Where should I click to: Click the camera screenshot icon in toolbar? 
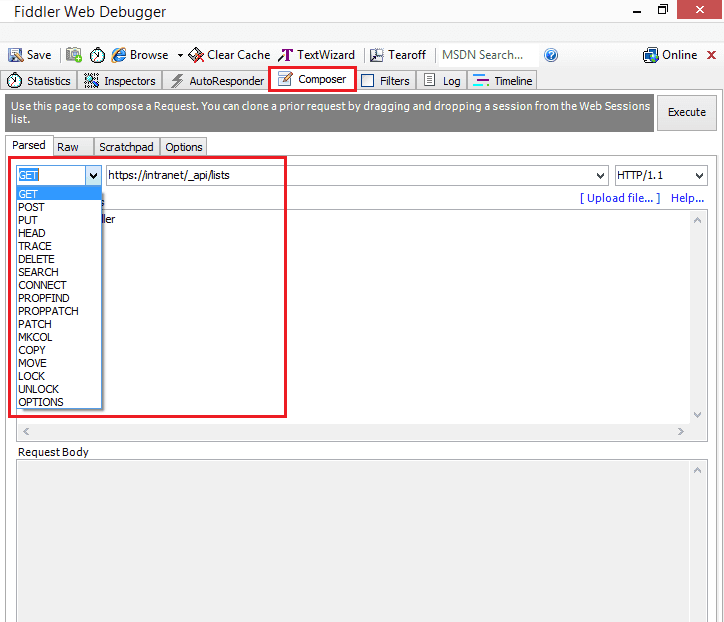click(x=74, y=55)
